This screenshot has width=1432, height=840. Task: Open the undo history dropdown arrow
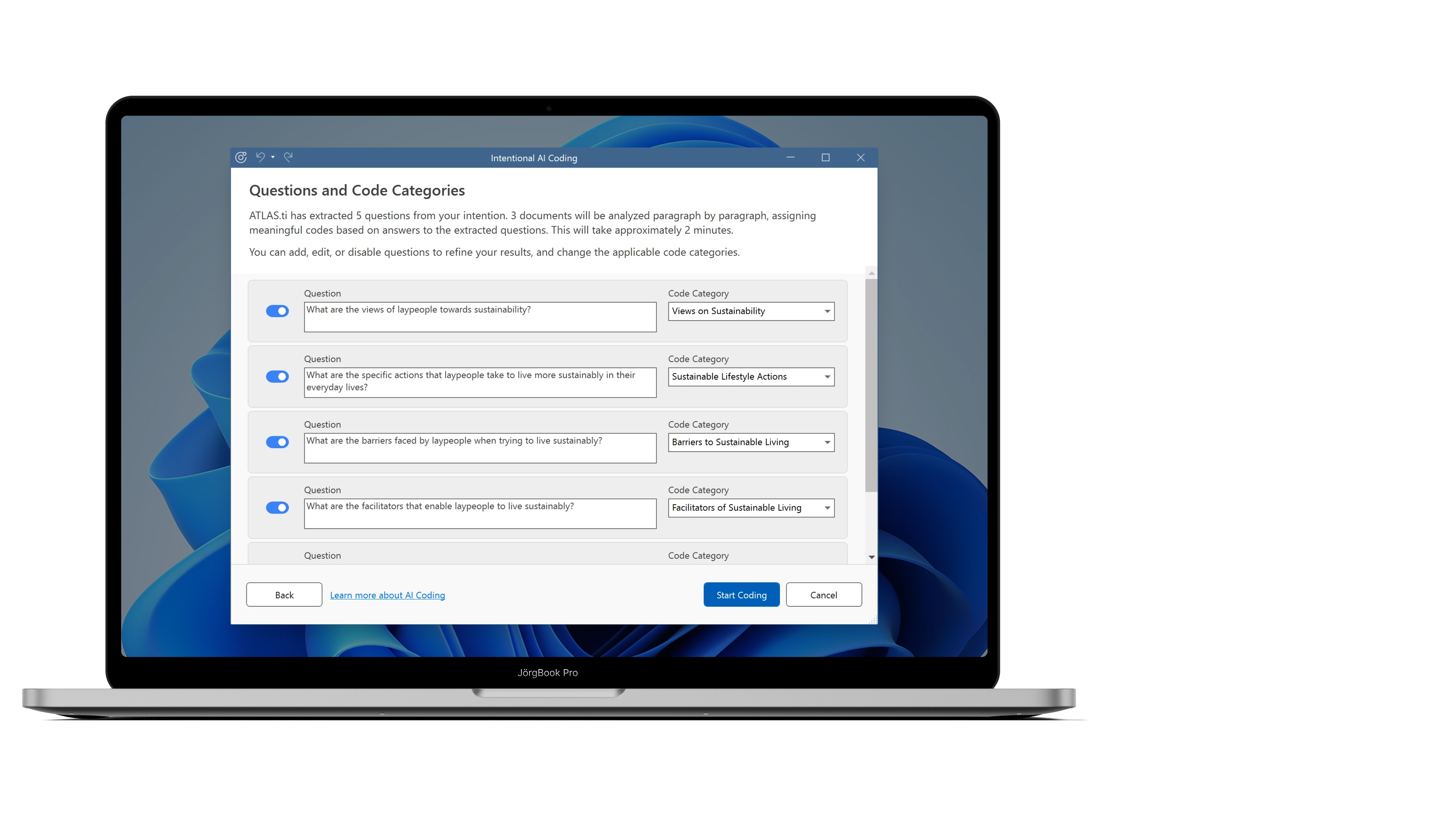coord(273,157)
